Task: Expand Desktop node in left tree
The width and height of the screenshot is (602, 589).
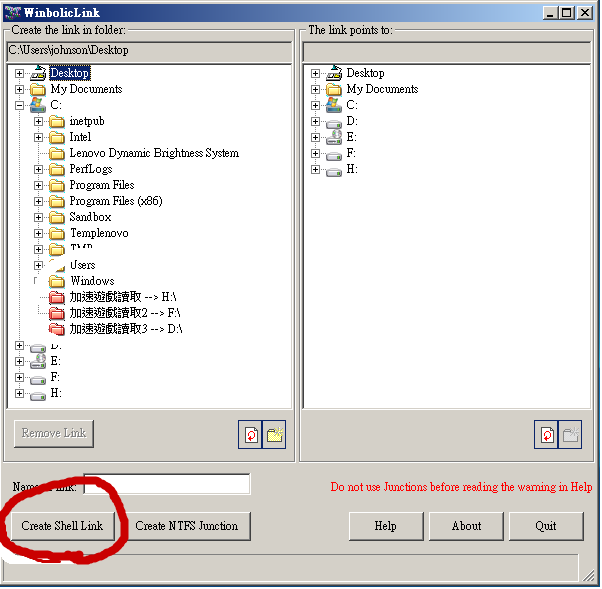Action: click(19, 73)
